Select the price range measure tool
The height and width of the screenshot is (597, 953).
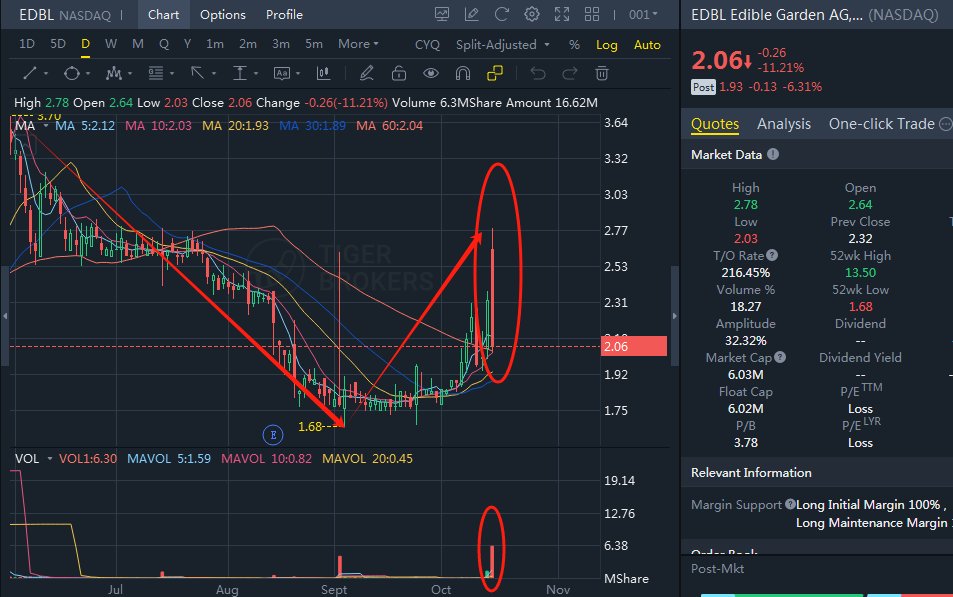(240, 74)
